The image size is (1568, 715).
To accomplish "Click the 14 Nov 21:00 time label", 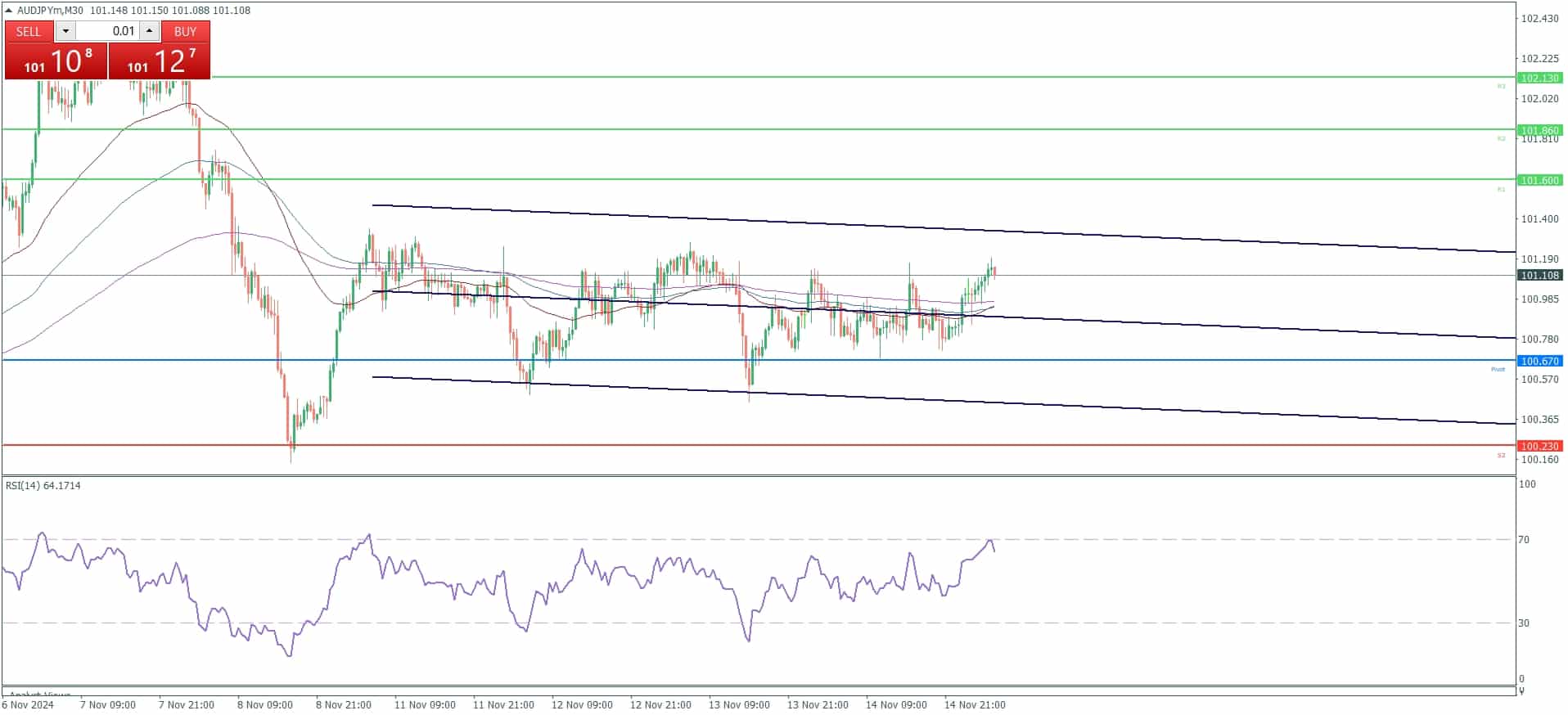I will click(975, 704).
